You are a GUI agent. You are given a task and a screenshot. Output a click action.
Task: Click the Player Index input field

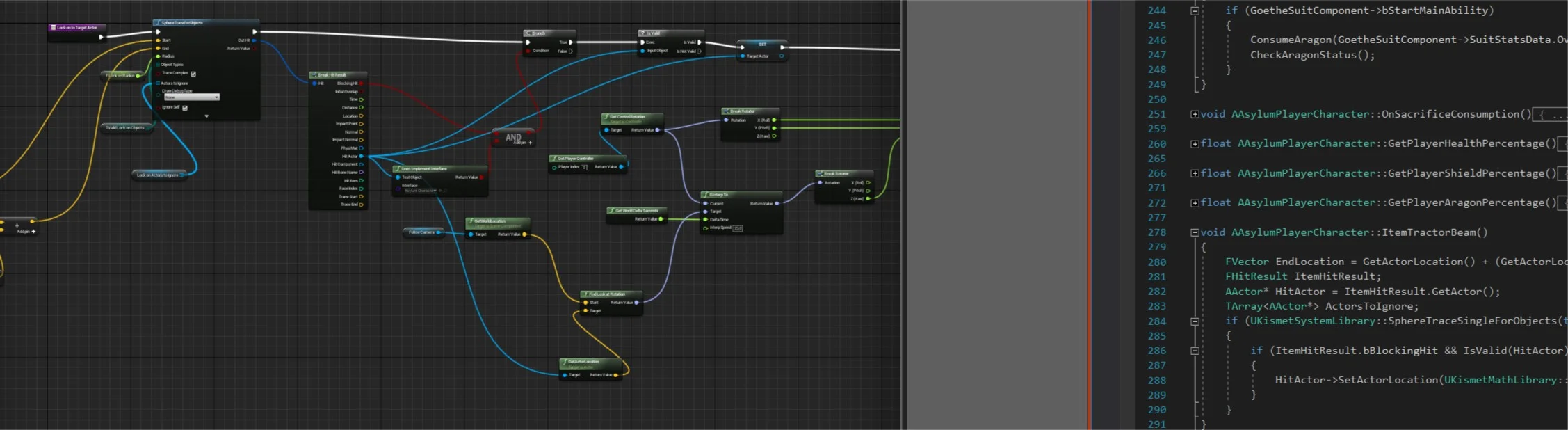pyautogui.click(x=584, y=167)
